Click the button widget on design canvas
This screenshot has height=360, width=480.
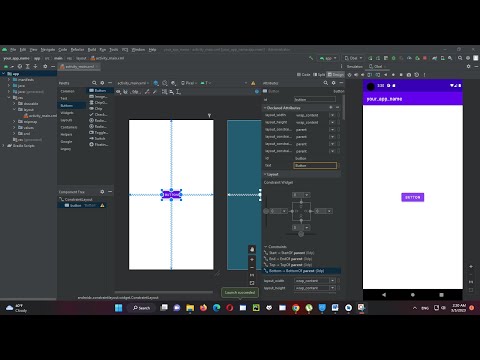(x=172, y=194)
